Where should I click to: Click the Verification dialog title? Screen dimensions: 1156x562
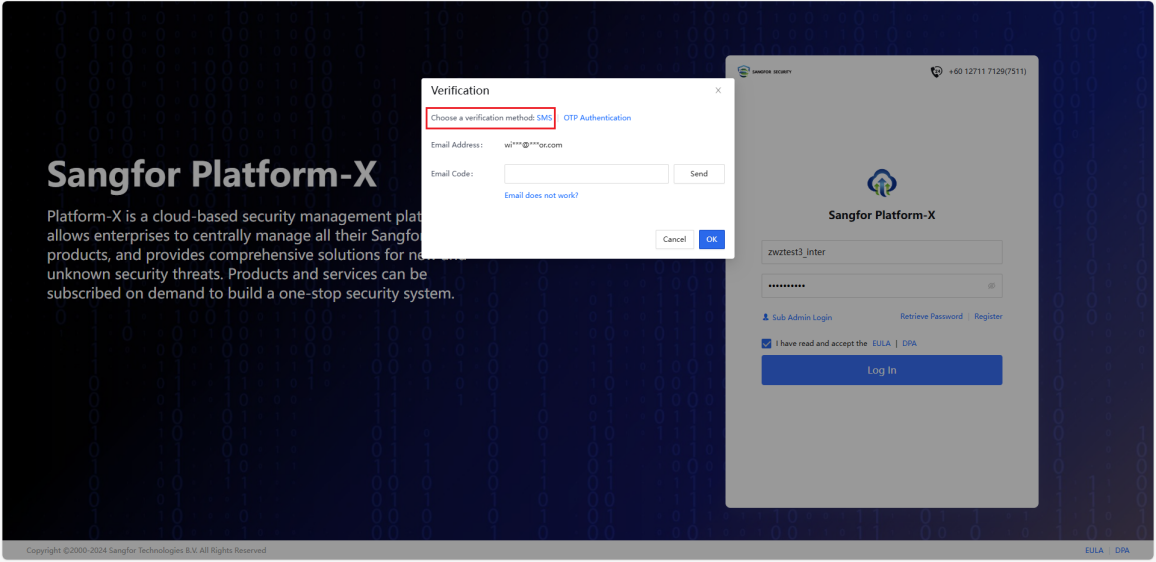[x=460, y=91]
